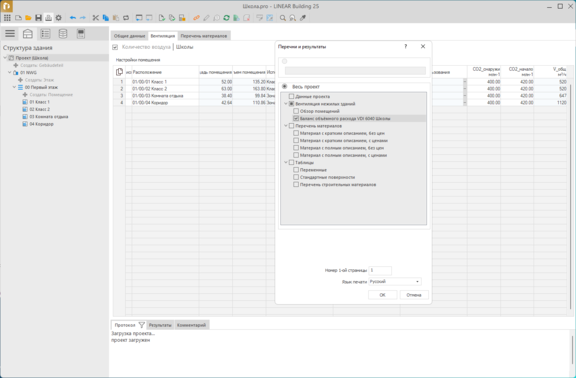The image size is (576, 378).
Task: Open project with the folder icon
Action: click(28, 18)
